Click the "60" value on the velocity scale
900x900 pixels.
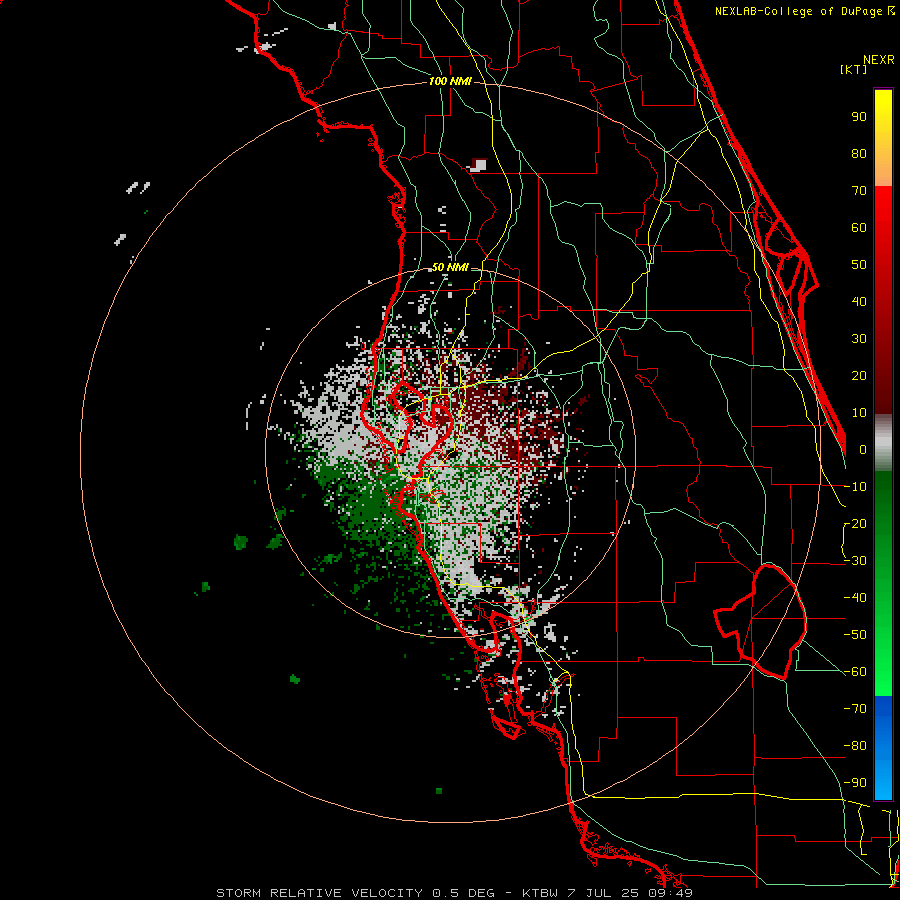pos(859,228)
